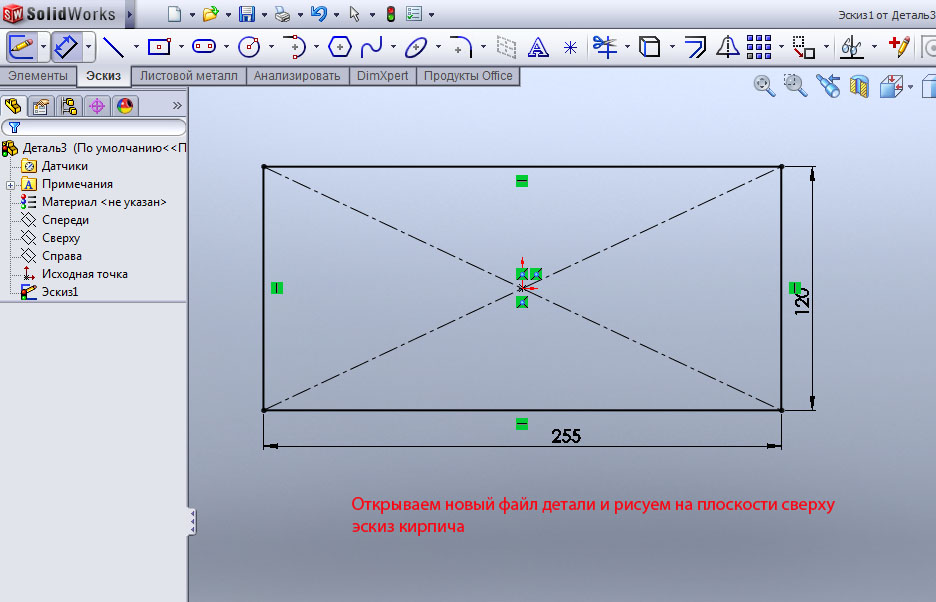Click the Text tool in sketch toolbar
The image size is (936, 602).
click(538, 46)
